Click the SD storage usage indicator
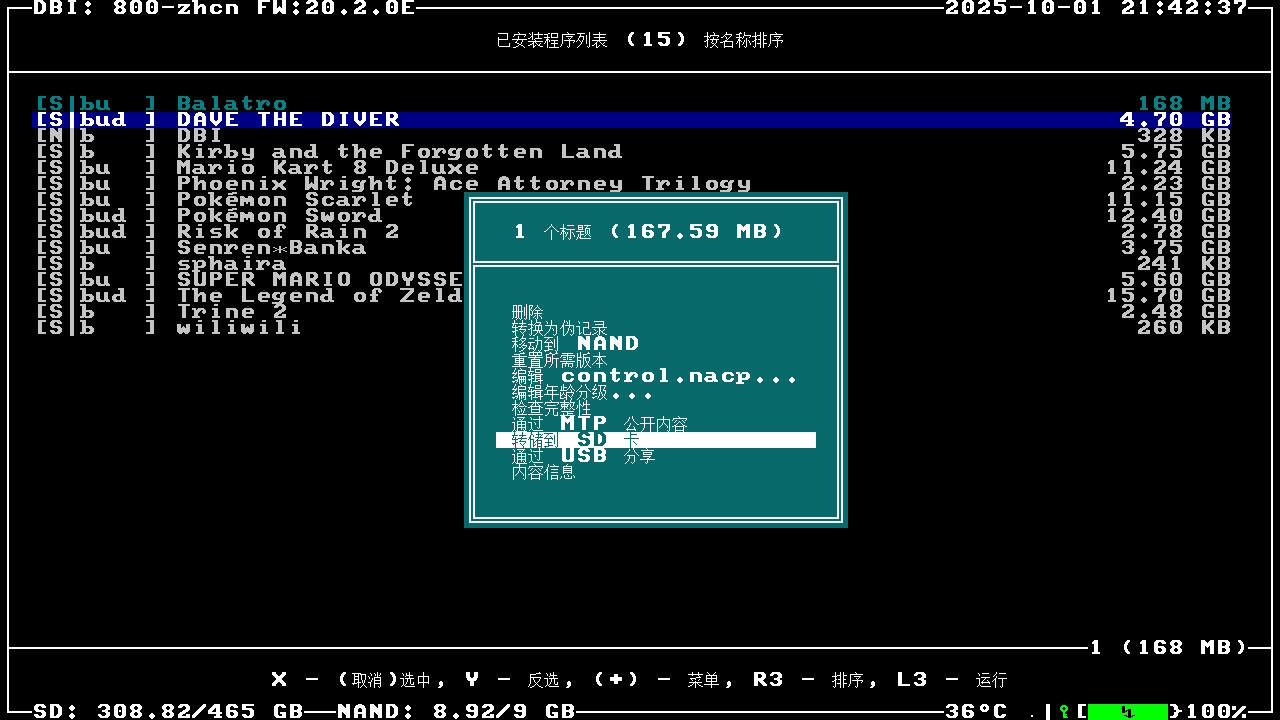The width and height of the screenshot is (1280, 720). click(x=168, y=711)
